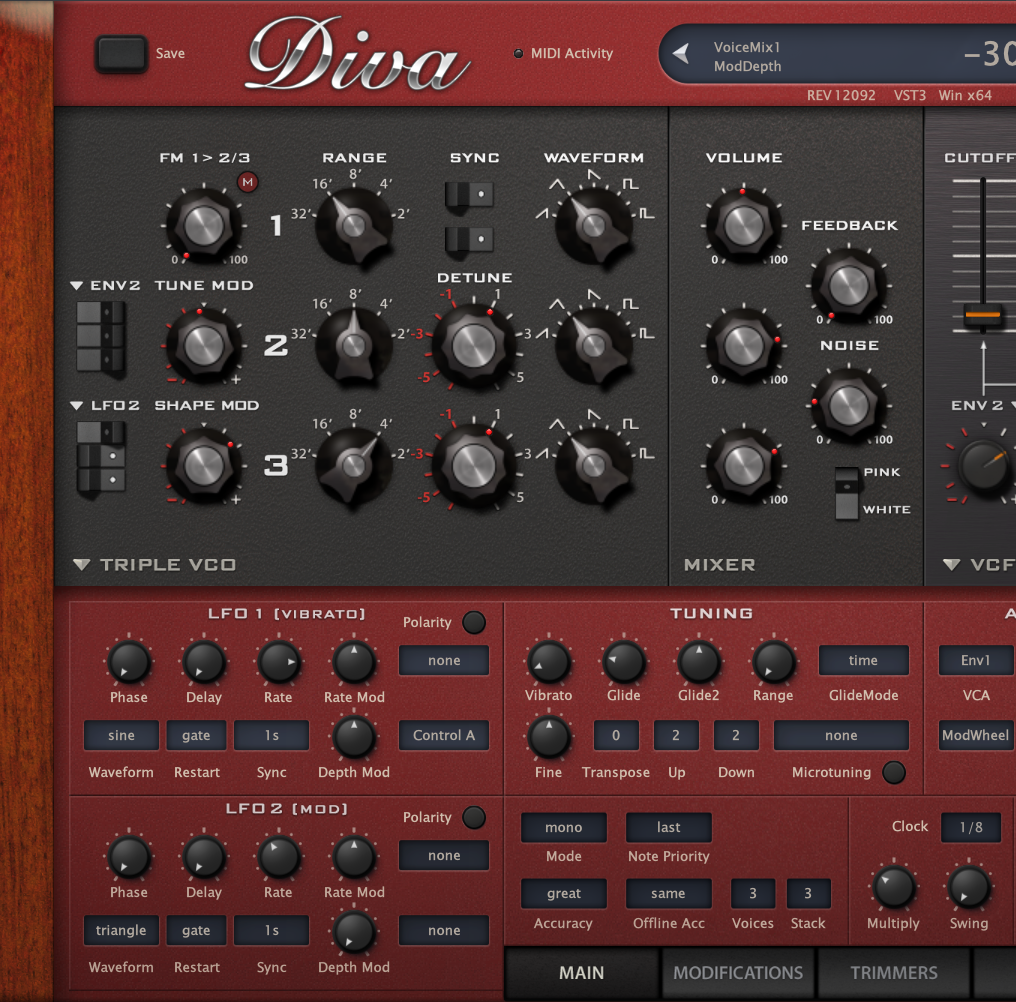The height and width of the screenshot is (1002, 1016).
Task: Click LFO 1 Rate knob
Action: tap(279, 662)
